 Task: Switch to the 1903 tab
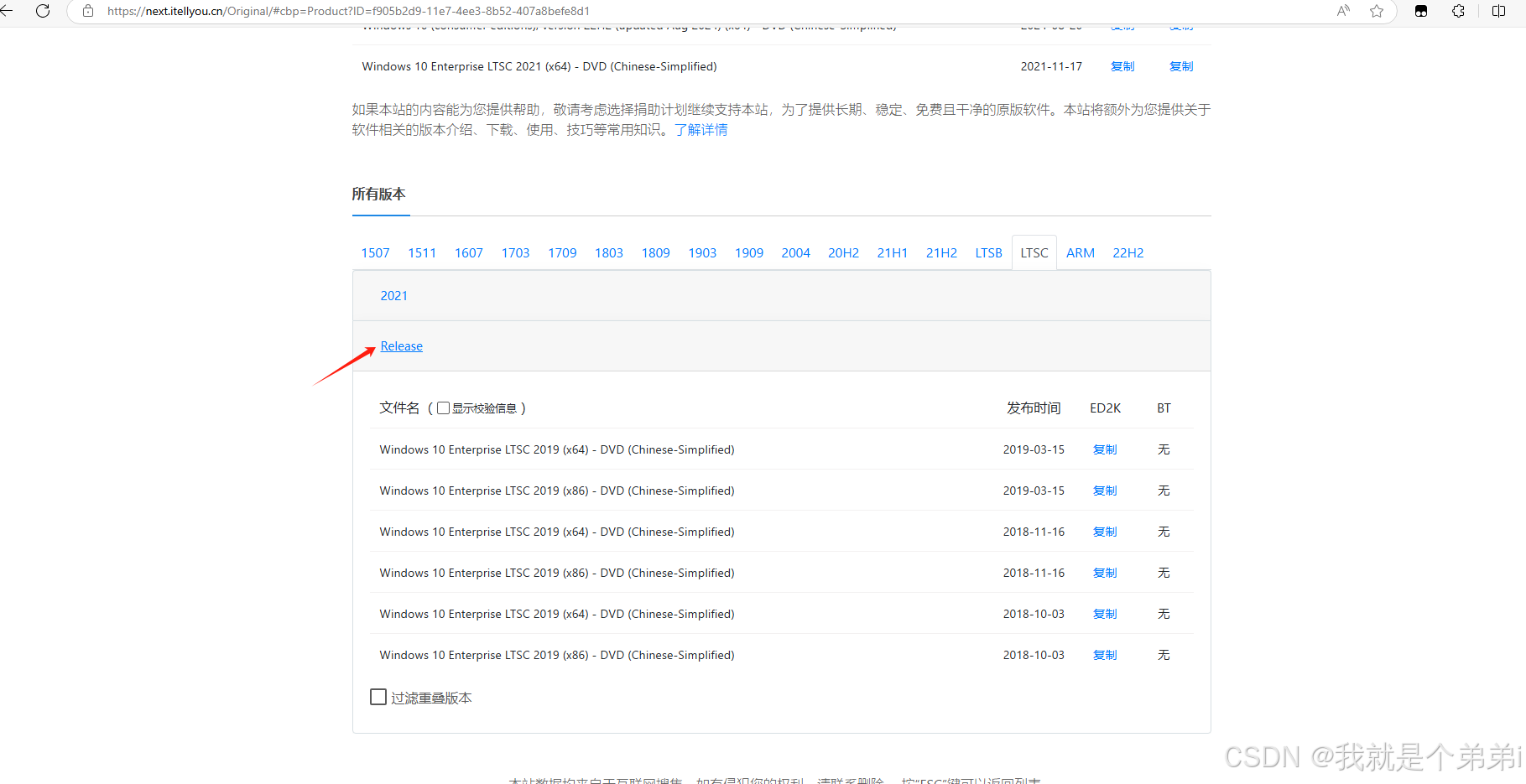point(703,253)
